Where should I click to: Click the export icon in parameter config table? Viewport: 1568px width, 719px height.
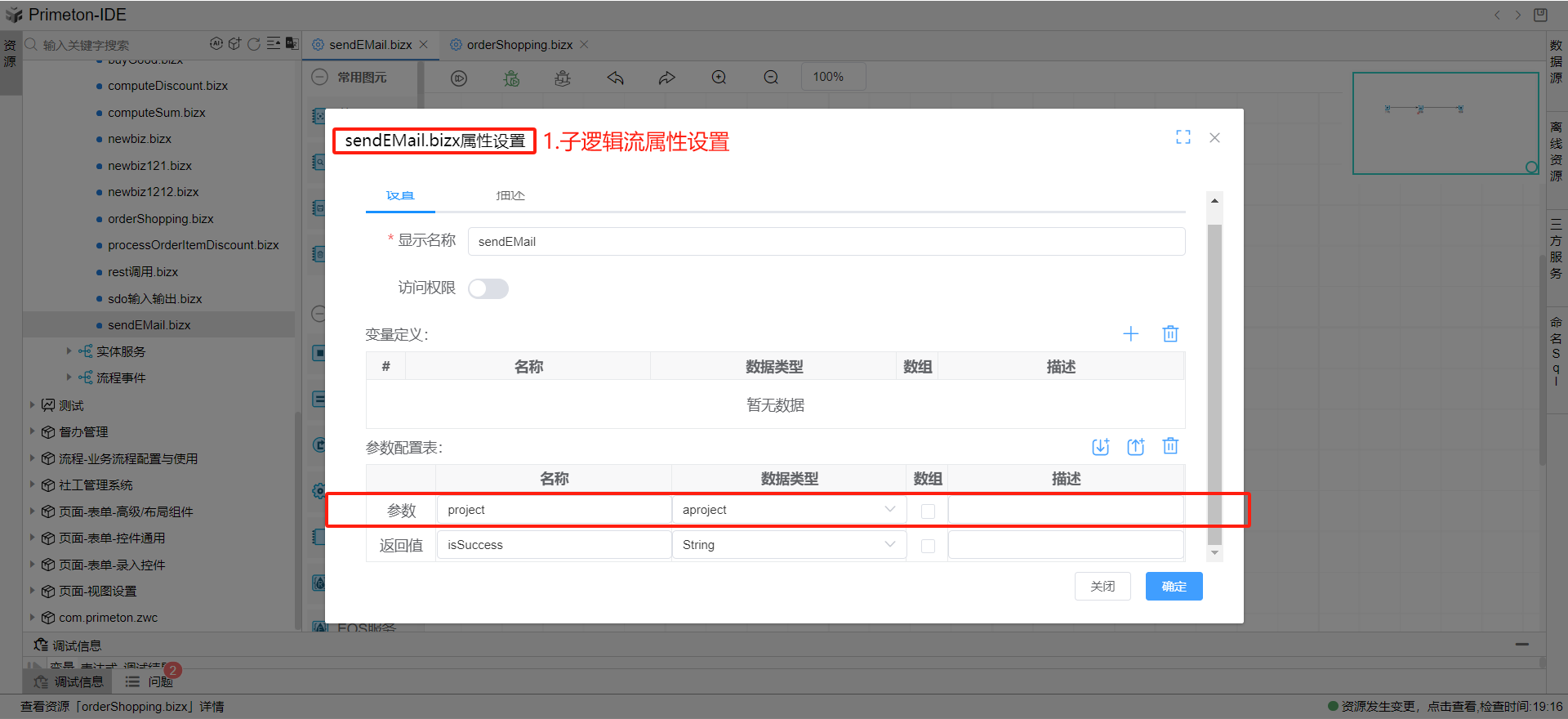coord(1135,446)
